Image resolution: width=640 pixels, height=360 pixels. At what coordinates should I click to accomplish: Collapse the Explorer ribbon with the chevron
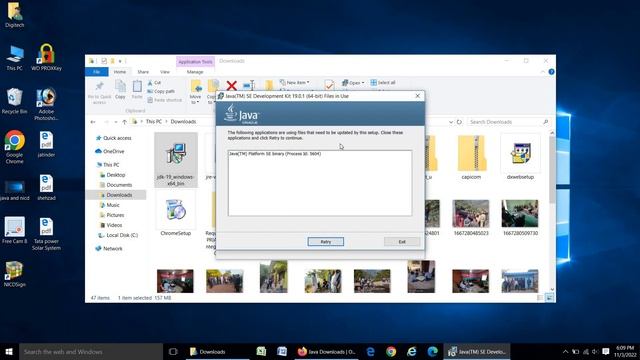542,72
